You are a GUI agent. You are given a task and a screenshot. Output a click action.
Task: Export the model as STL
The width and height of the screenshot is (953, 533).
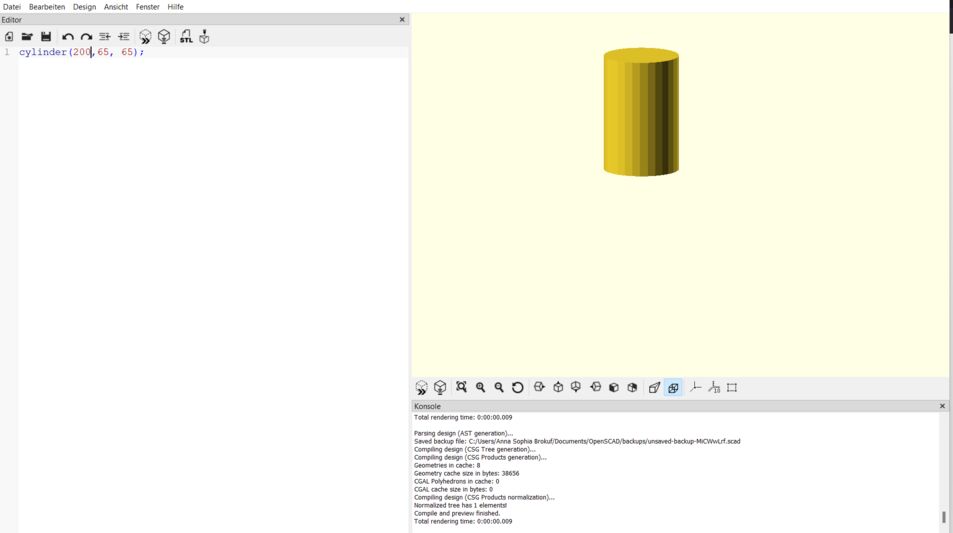tap(186, 36)
